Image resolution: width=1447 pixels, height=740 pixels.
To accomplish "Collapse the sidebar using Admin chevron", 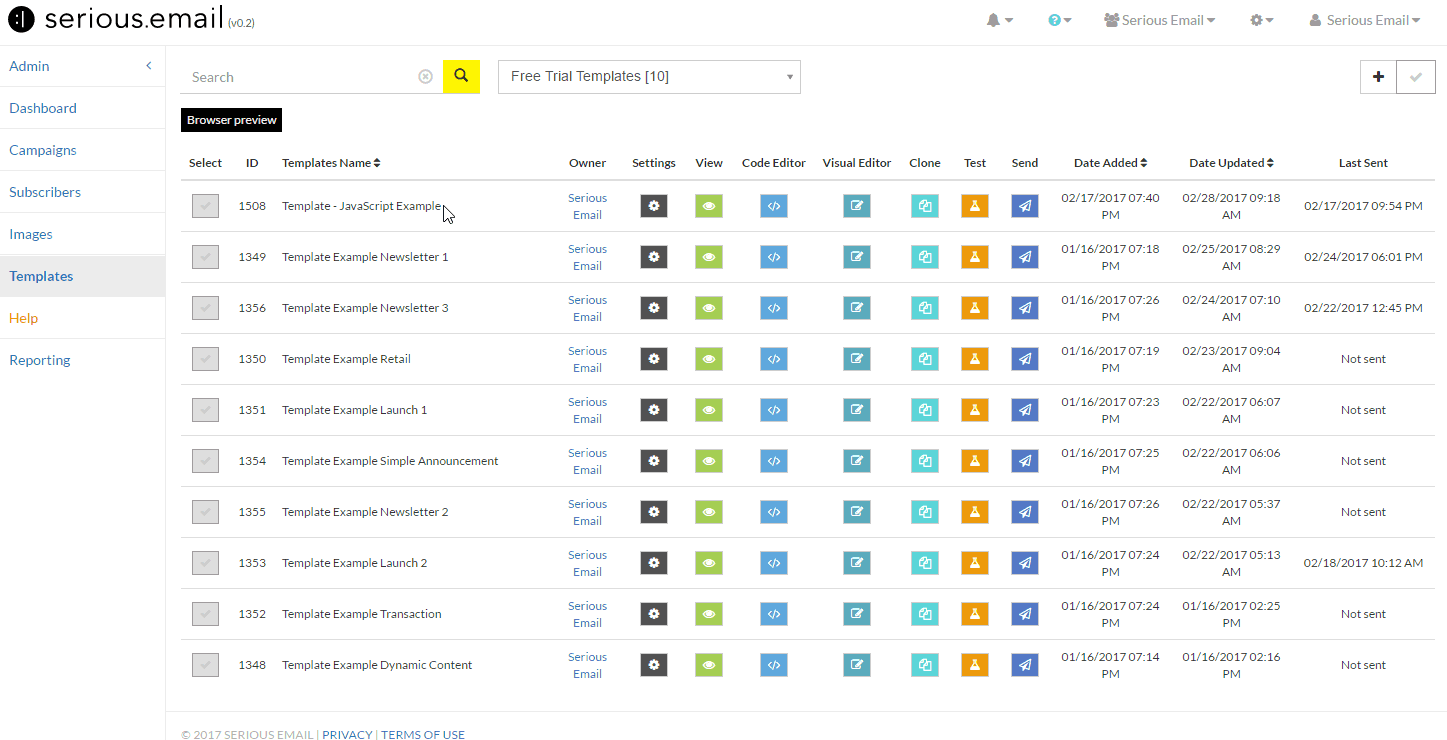I will (149, 66).
